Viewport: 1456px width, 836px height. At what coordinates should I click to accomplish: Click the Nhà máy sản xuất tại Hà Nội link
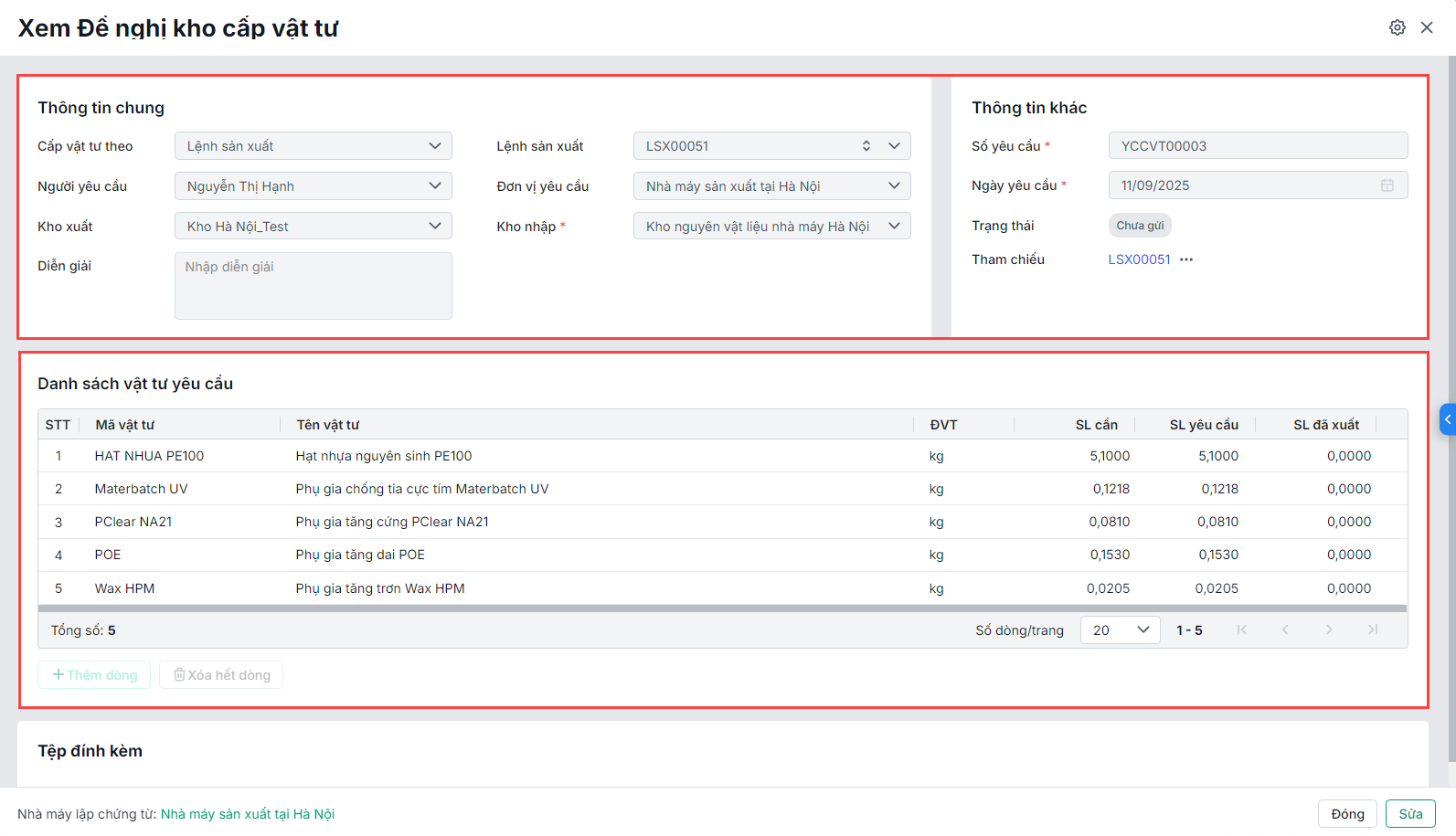pyautogui.click(x=248, y=814)
